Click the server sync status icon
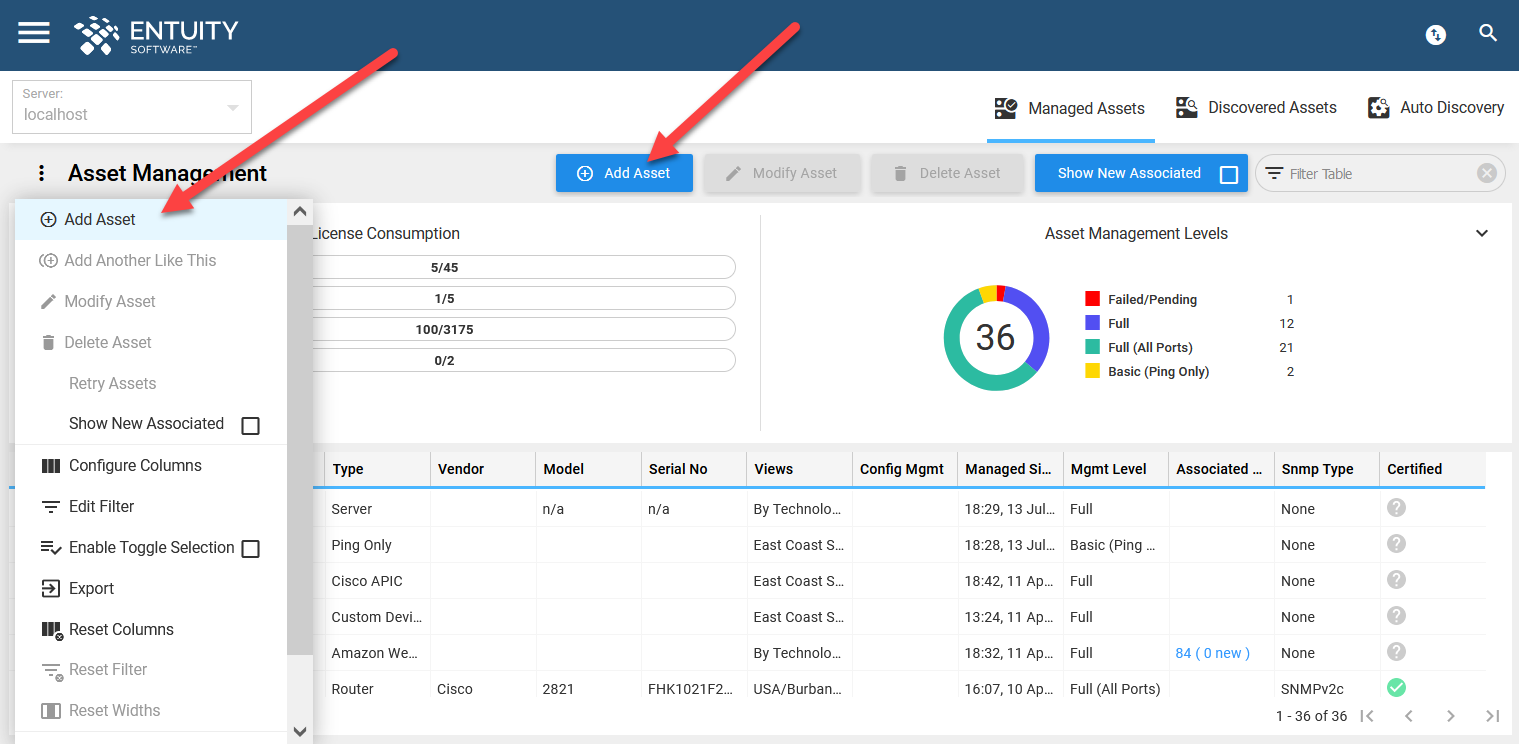Image resolution: width=1519 pixels, height=744 pixels. (x=1435, y=34)
